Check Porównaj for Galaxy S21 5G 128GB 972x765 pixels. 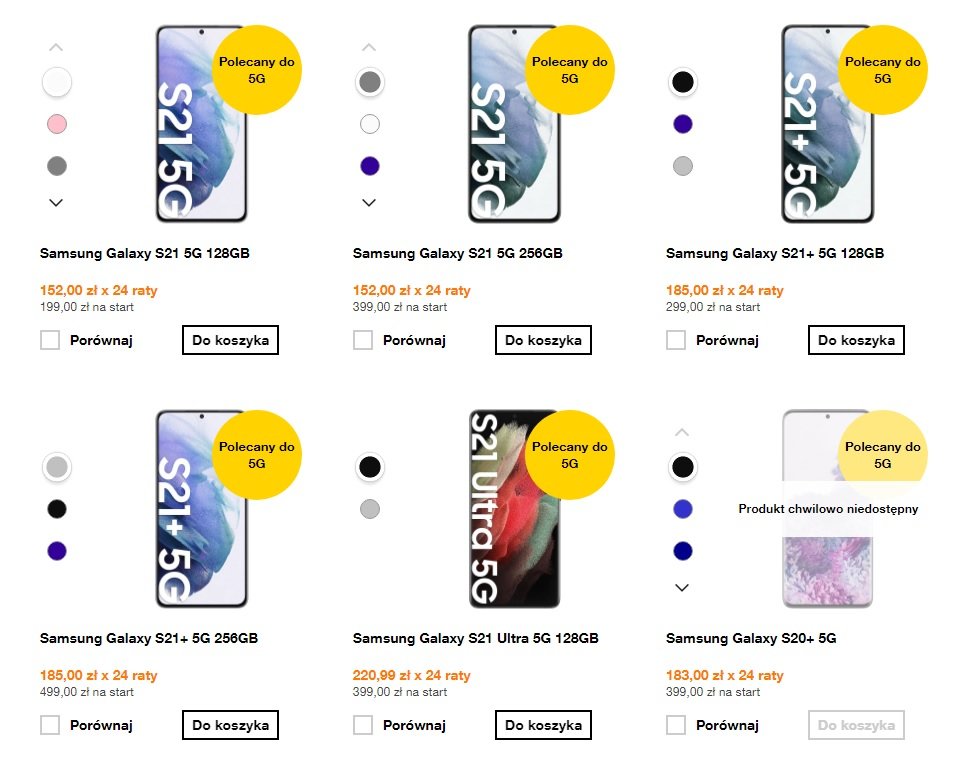[x=50, y=340]
